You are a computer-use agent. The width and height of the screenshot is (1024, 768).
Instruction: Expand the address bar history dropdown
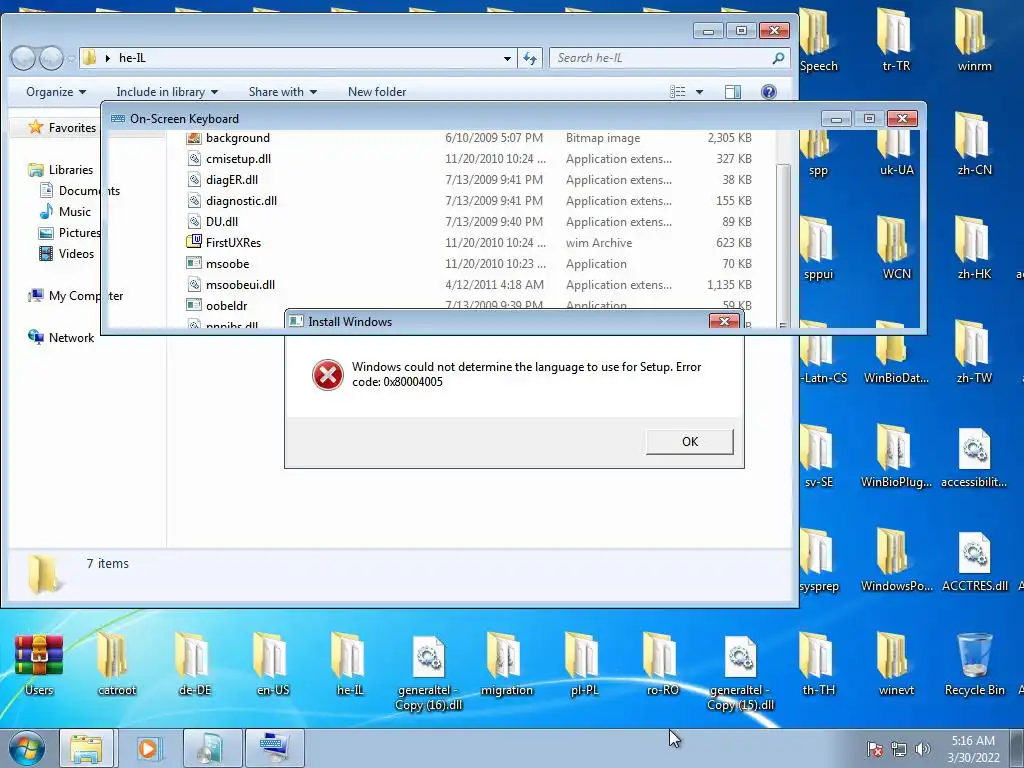pyautogui.click(x=507, y=58)
